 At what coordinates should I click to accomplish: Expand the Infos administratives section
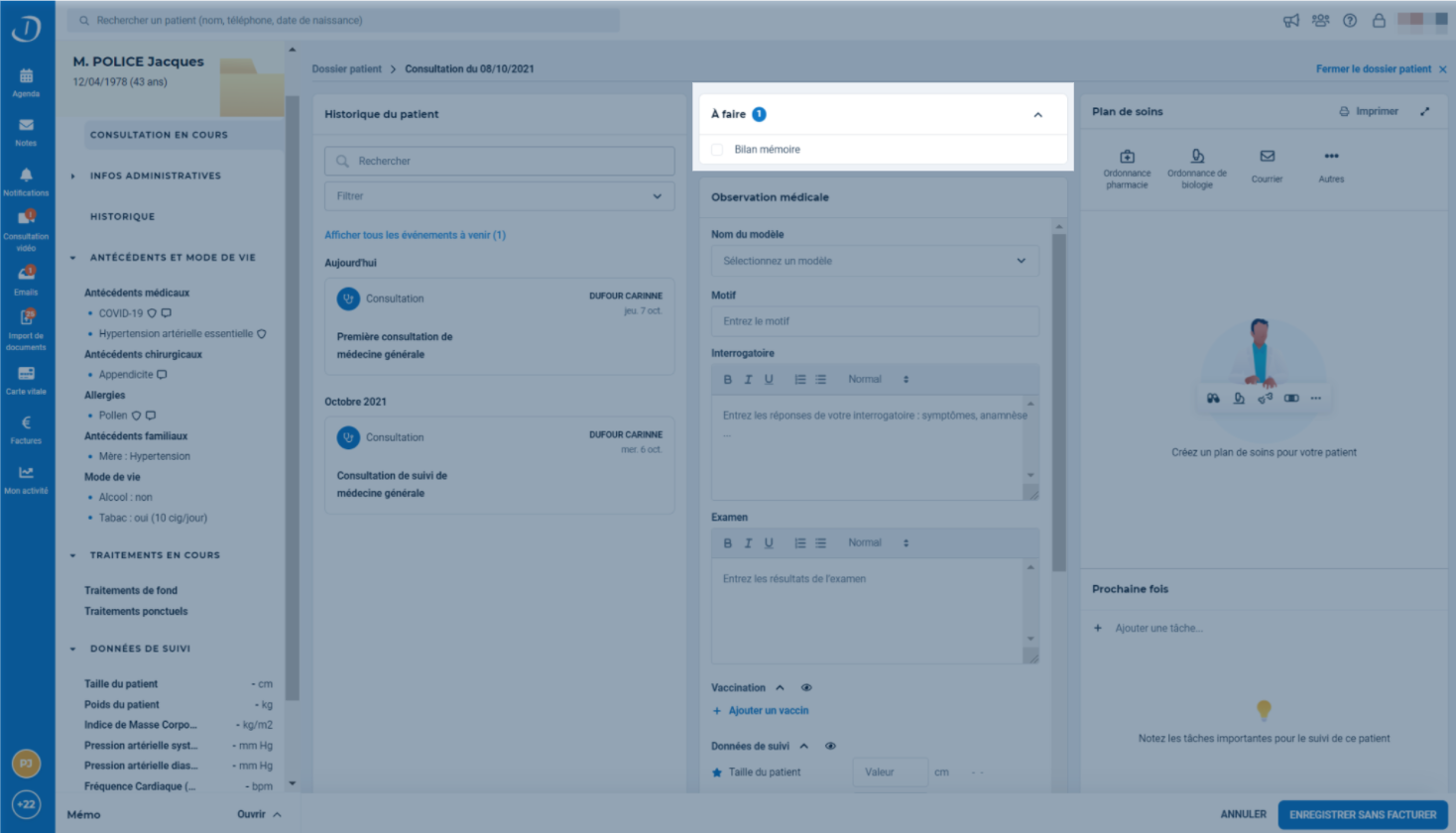coord(155,176)
